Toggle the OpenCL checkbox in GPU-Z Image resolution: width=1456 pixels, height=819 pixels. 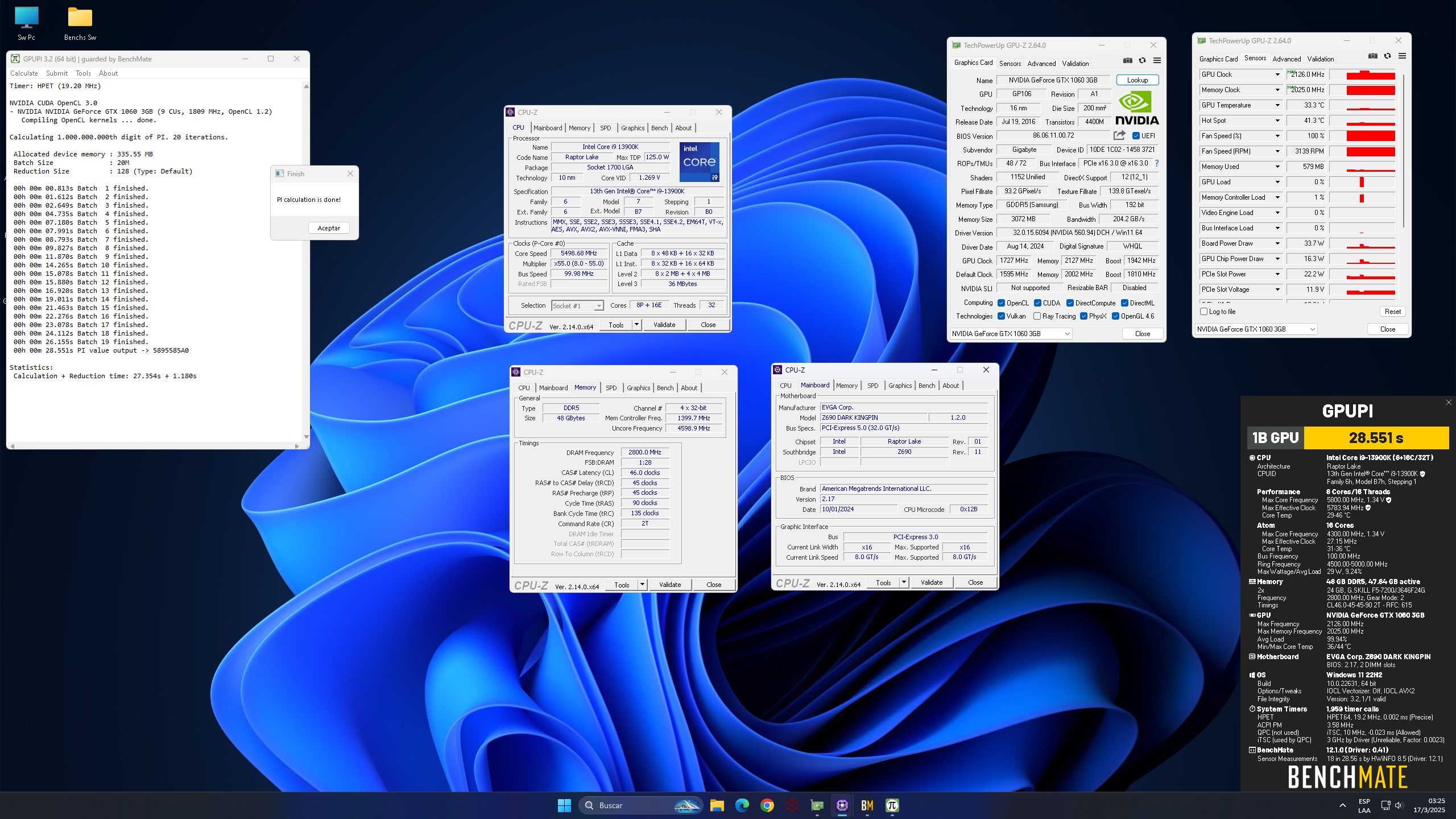pos(1001,303)
